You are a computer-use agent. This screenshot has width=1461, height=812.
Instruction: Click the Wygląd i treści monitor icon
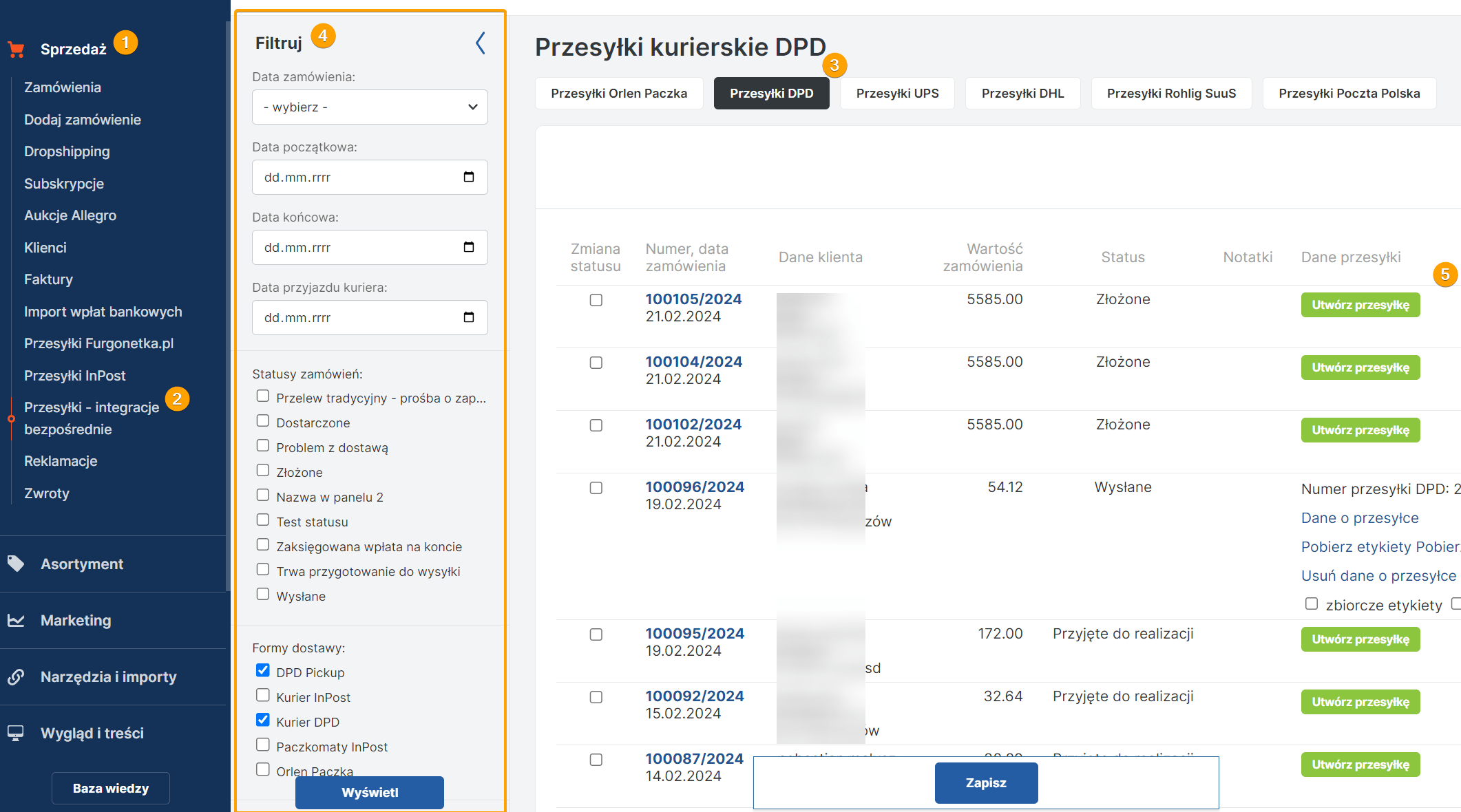click(16, 733)
